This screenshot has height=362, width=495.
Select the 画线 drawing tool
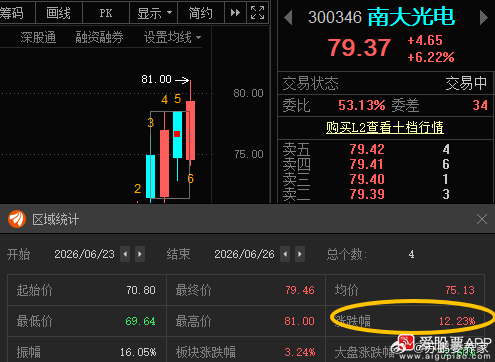(58, 13)
